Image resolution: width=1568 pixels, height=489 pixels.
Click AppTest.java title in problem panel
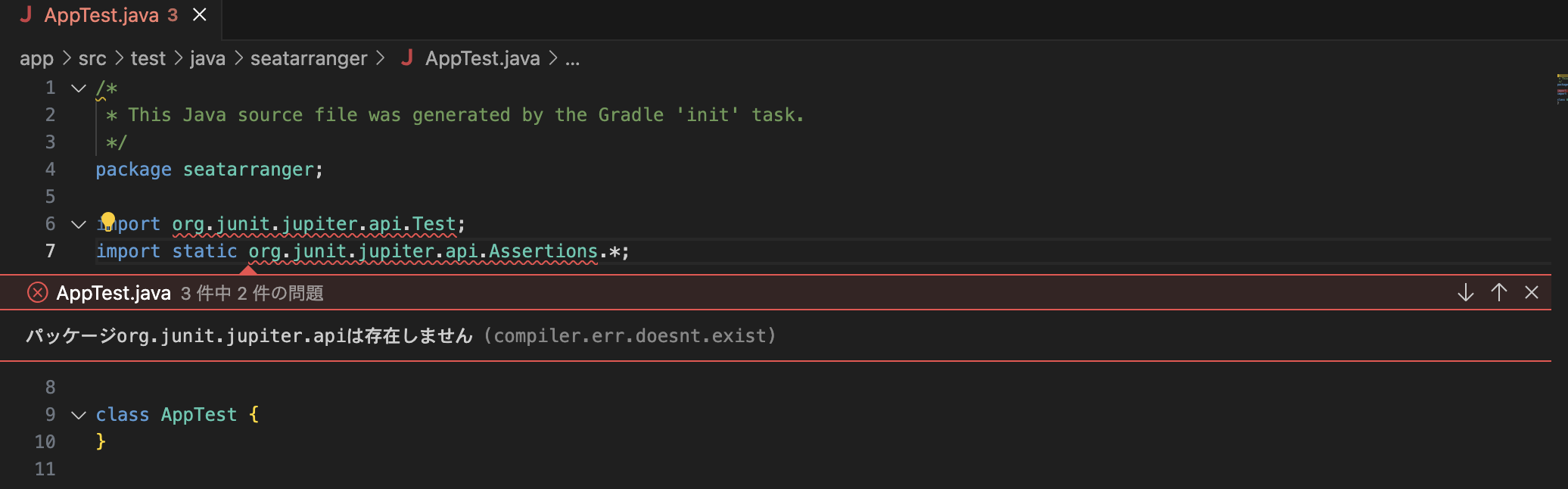click(114, 293)
